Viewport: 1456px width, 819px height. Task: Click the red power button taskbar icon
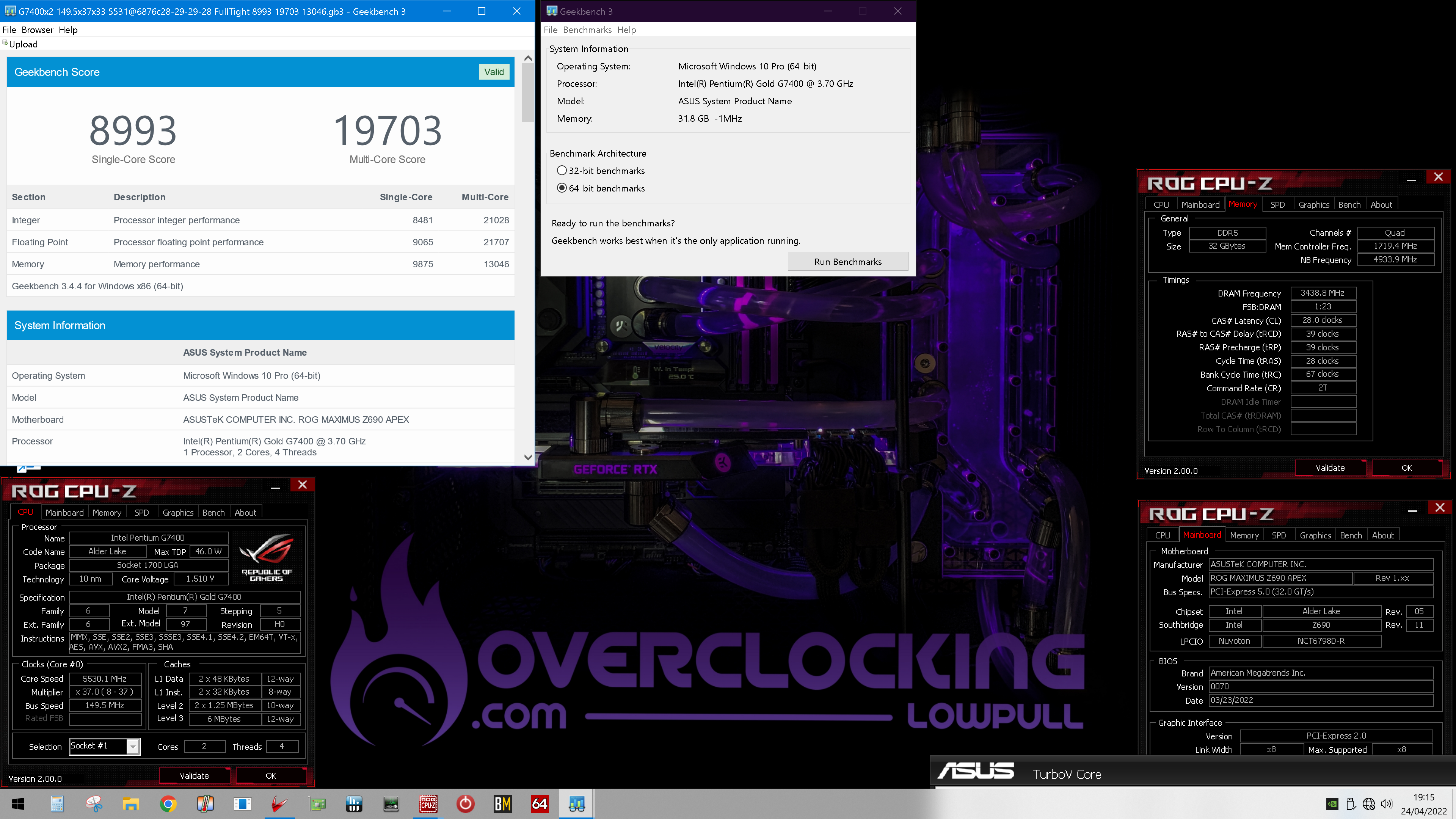click(465, 803)
